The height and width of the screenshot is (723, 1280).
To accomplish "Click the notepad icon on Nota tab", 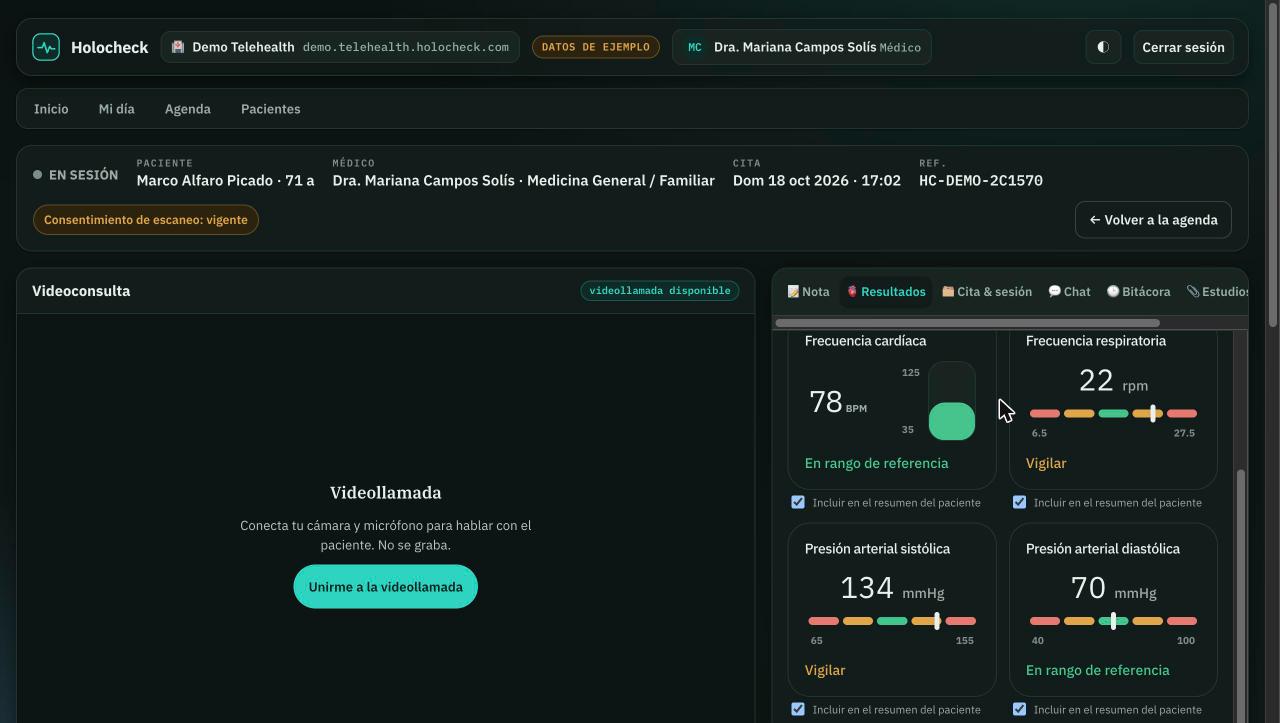I will (x=793, y=292).
